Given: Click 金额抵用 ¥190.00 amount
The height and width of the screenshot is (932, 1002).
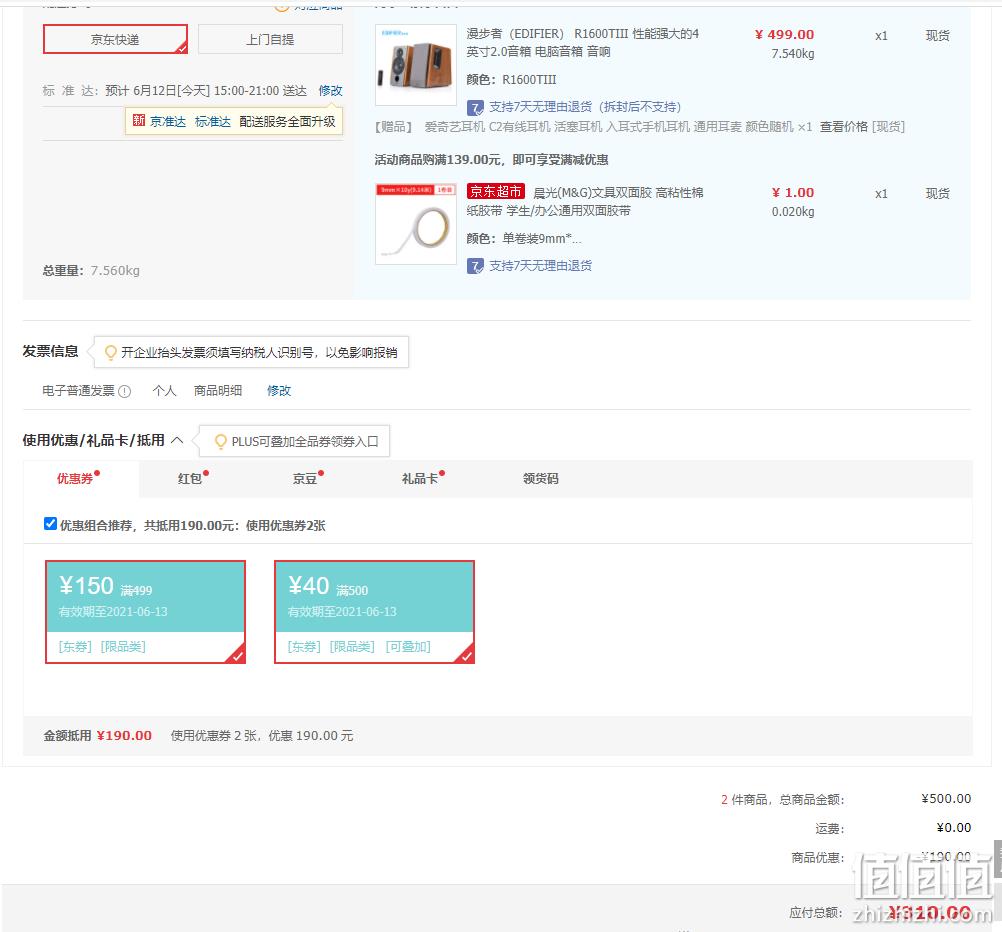Looking at the screenshot, I should coord(125,736).
